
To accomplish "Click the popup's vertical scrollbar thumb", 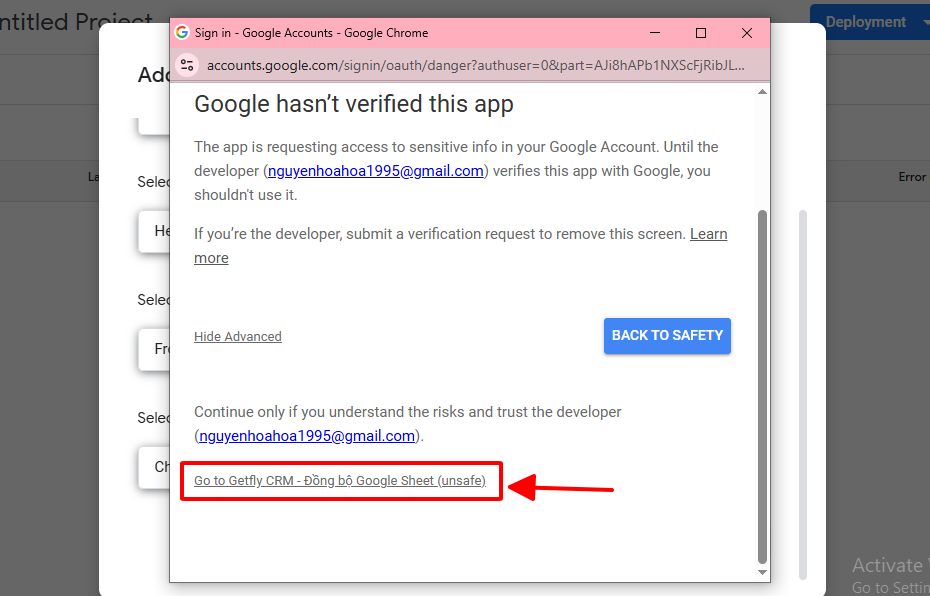I will 762,385.
